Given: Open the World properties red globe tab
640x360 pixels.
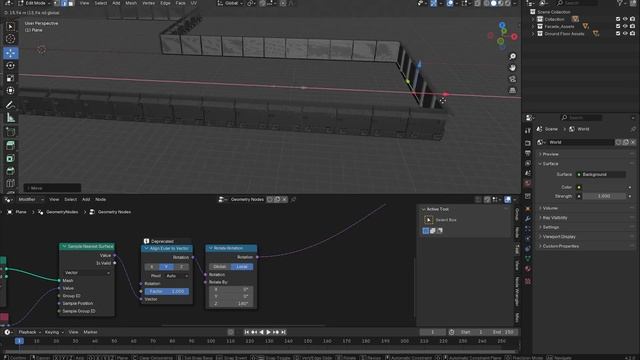Looking at the screenshot, I should [x=528, y=184].
